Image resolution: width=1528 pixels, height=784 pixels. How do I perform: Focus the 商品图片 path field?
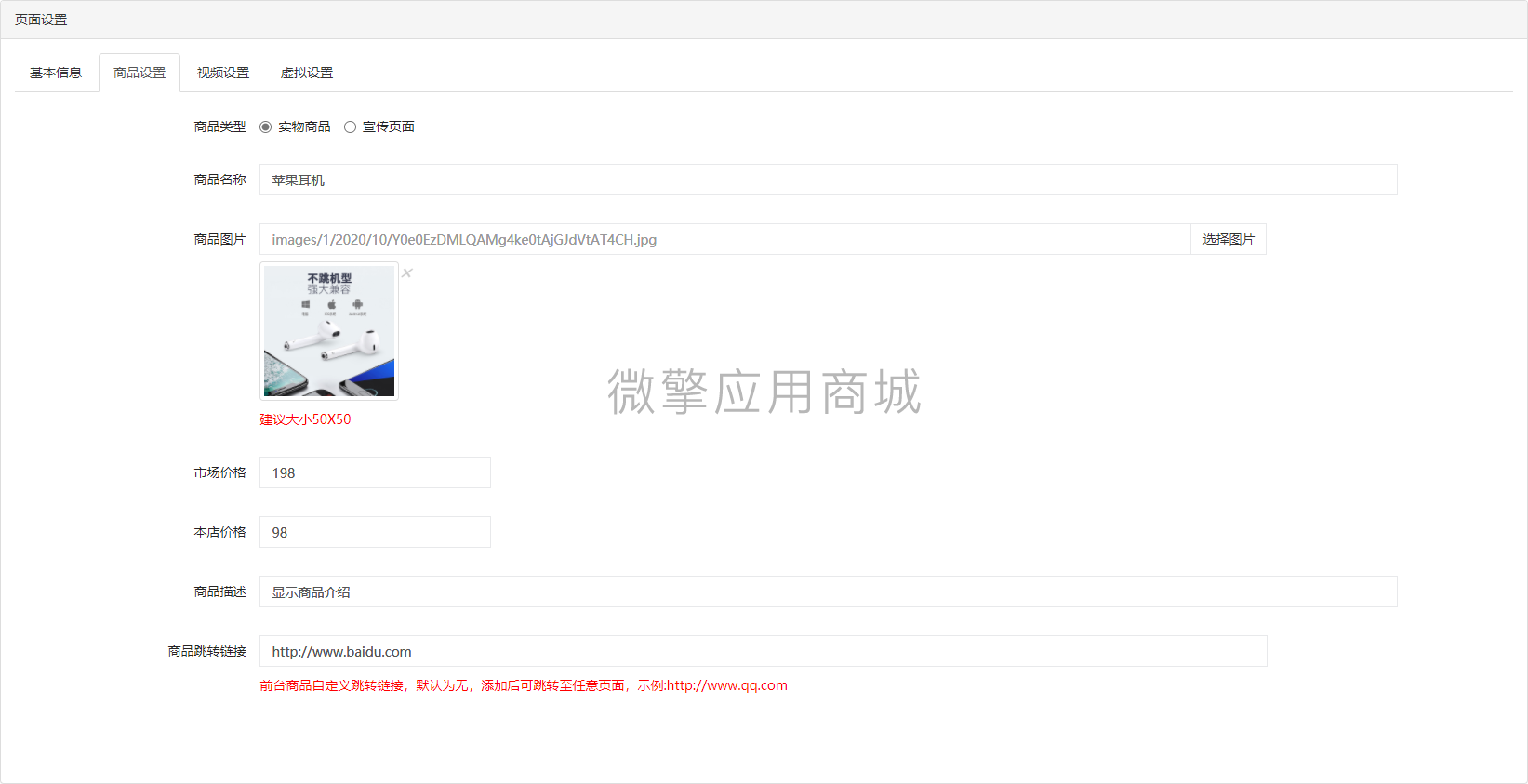724,239
